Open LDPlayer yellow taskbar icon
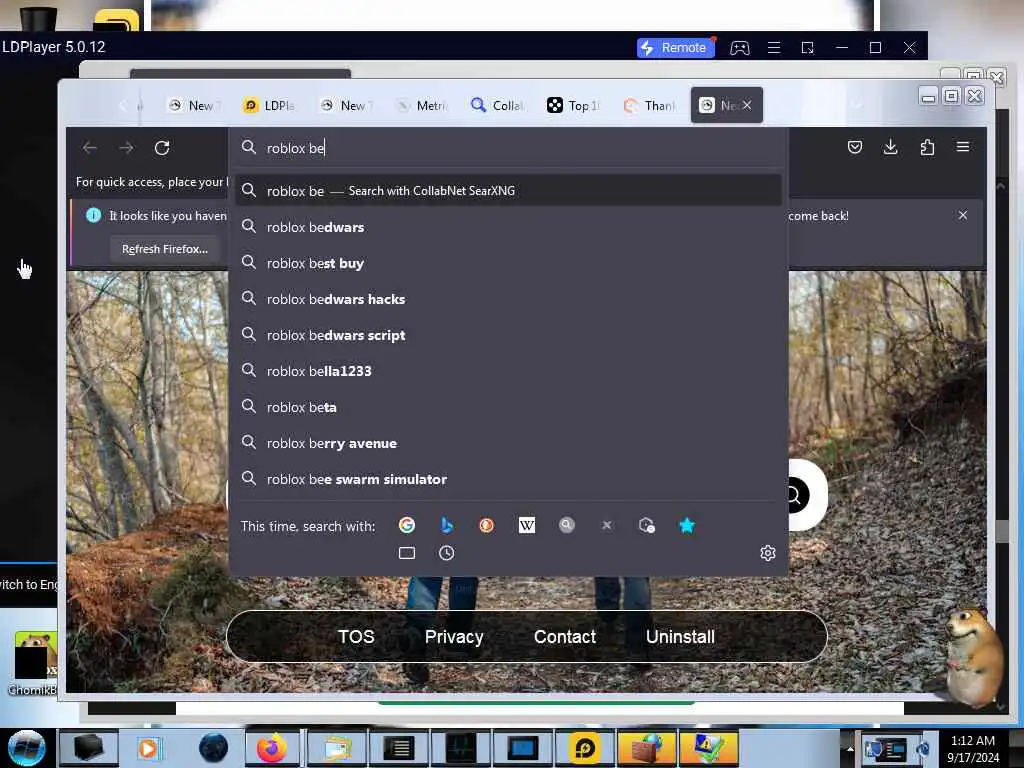The width and height of the screenshot is (1024, 768). tap(584, 748)
